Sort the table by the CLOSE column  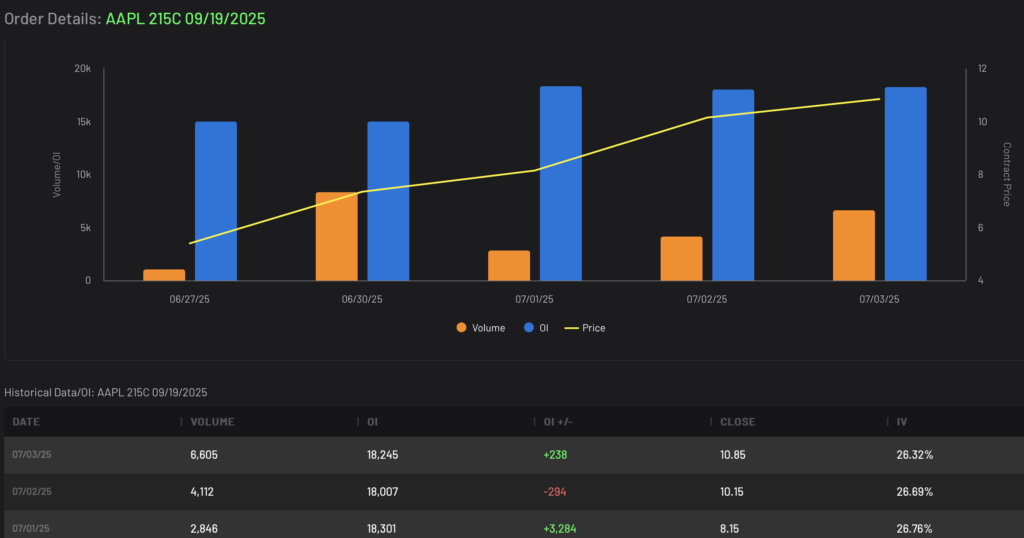click(x=737, y=422)
